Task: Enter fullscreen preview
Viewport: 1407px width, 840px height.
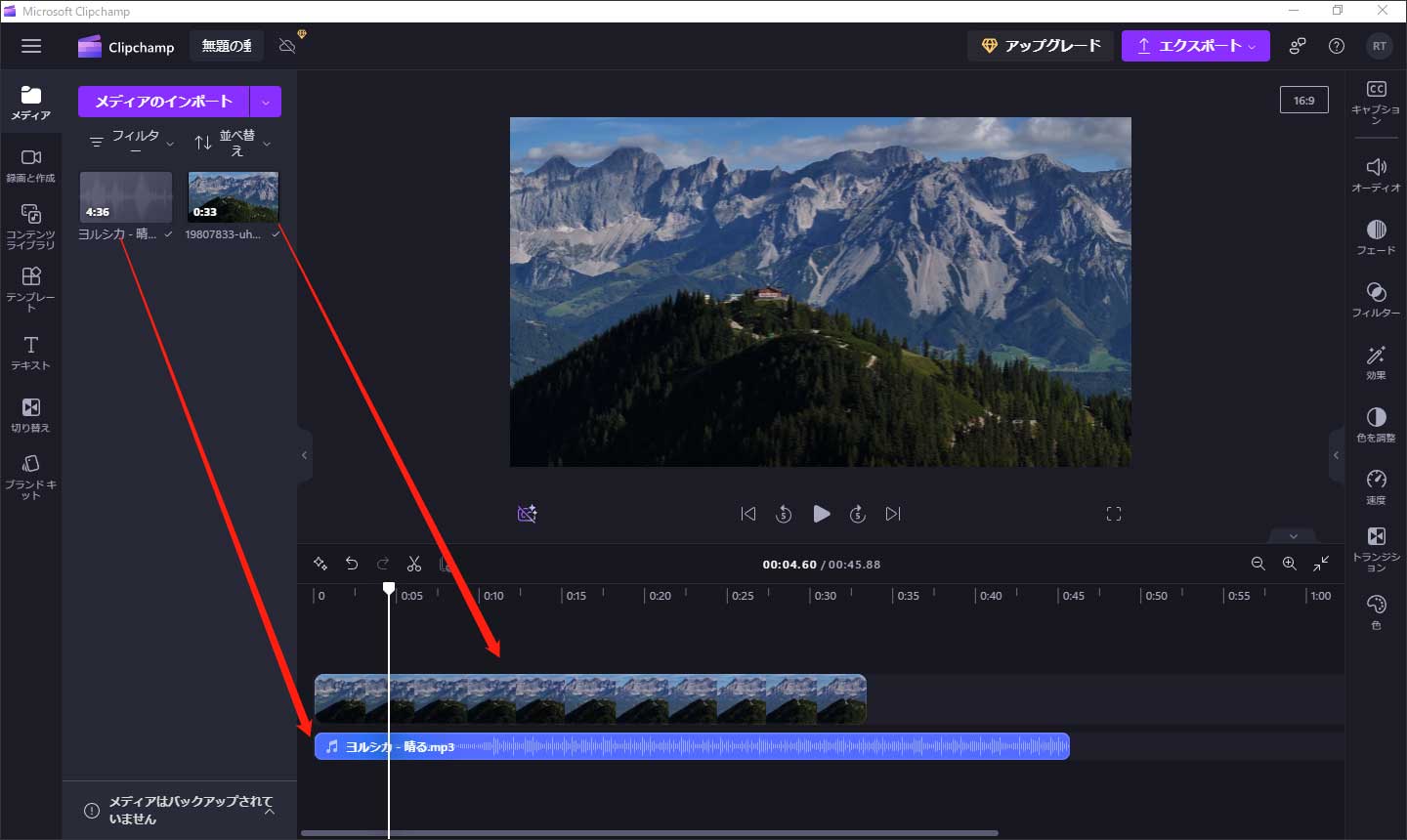Action: click(1114, 514)
